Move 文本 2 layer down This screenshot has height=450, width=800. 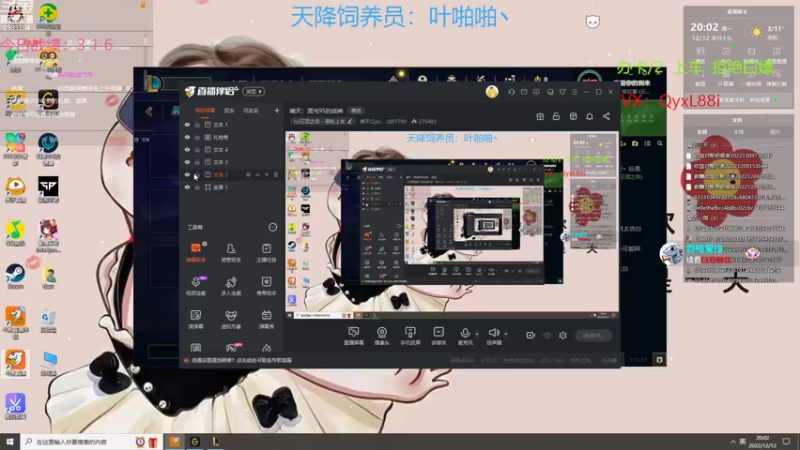click(x=267, y=174)
